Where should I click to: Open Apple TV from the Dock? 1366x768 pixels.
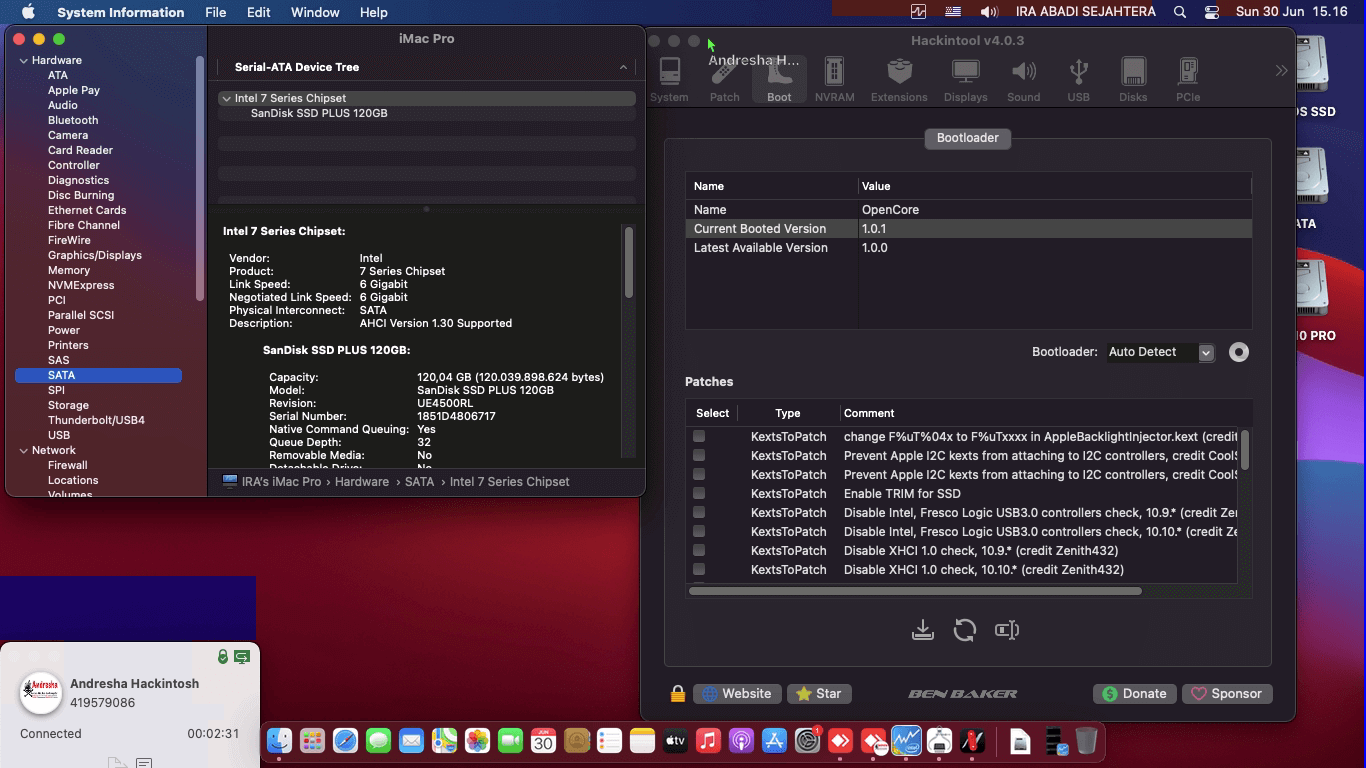(x=675, y=741)
